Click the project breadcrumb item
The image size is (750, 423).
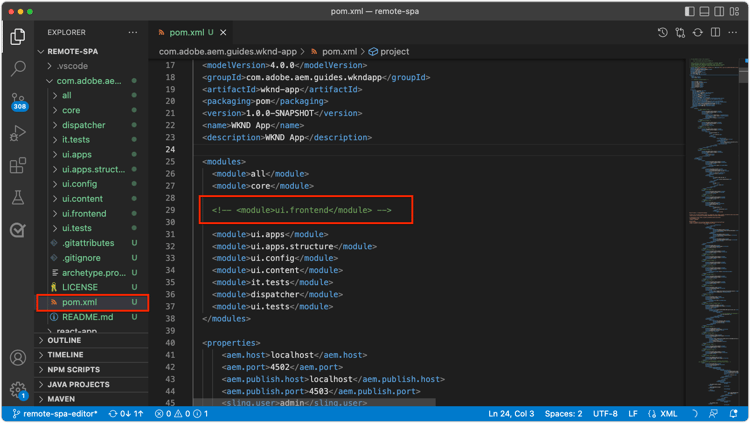394,52
